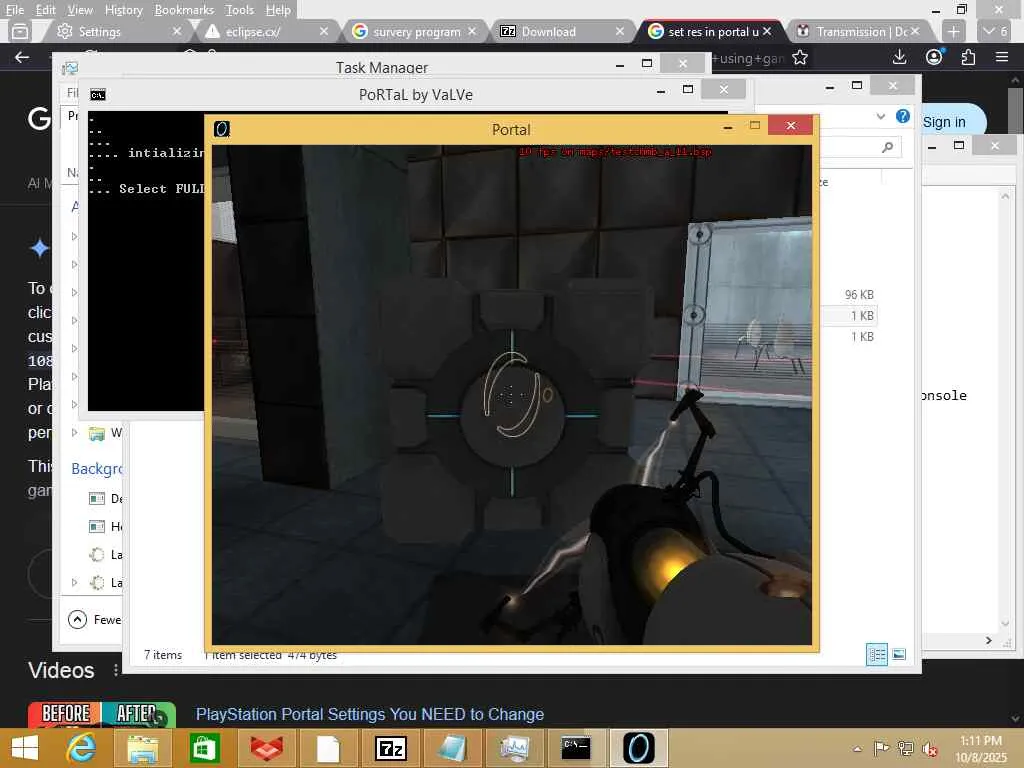Click the console icon in PoRTaL by VaLVe window
The width and height of the screenshot is (1024, 768).
coord(98,95)
